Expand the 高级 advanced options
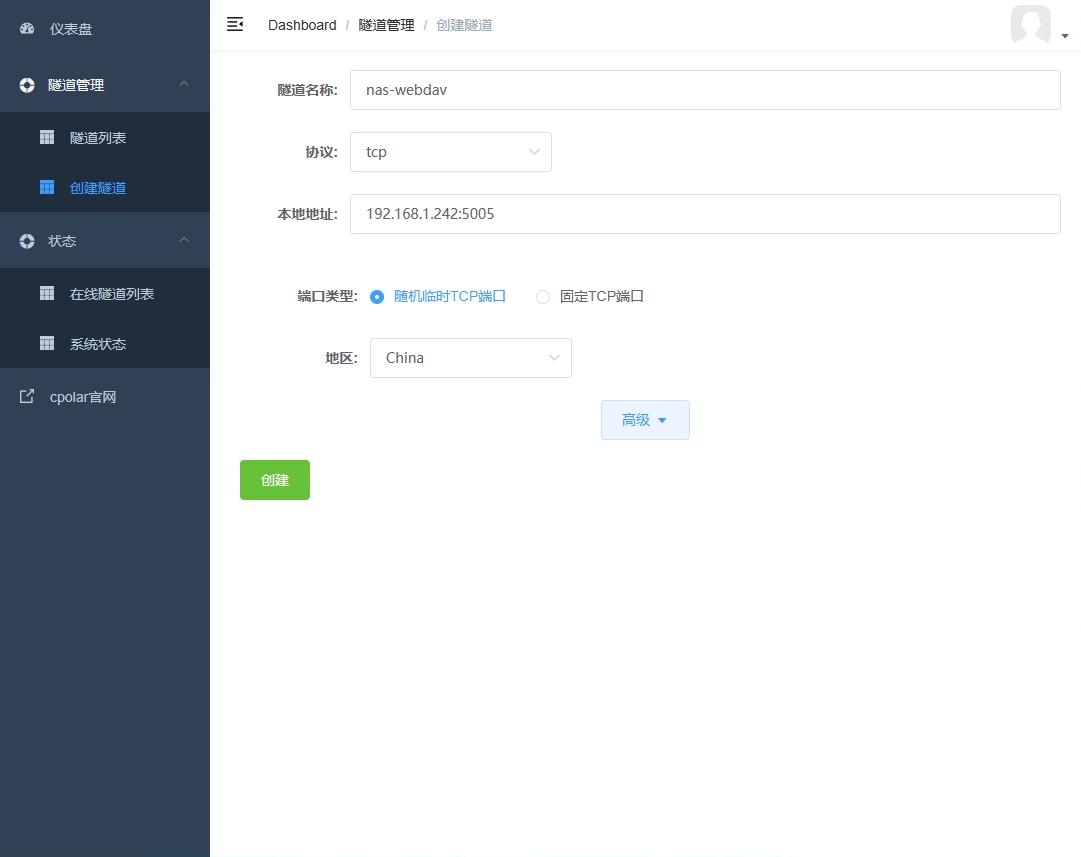Screen dimensions: 1081x857 click(x=645, y=420)
